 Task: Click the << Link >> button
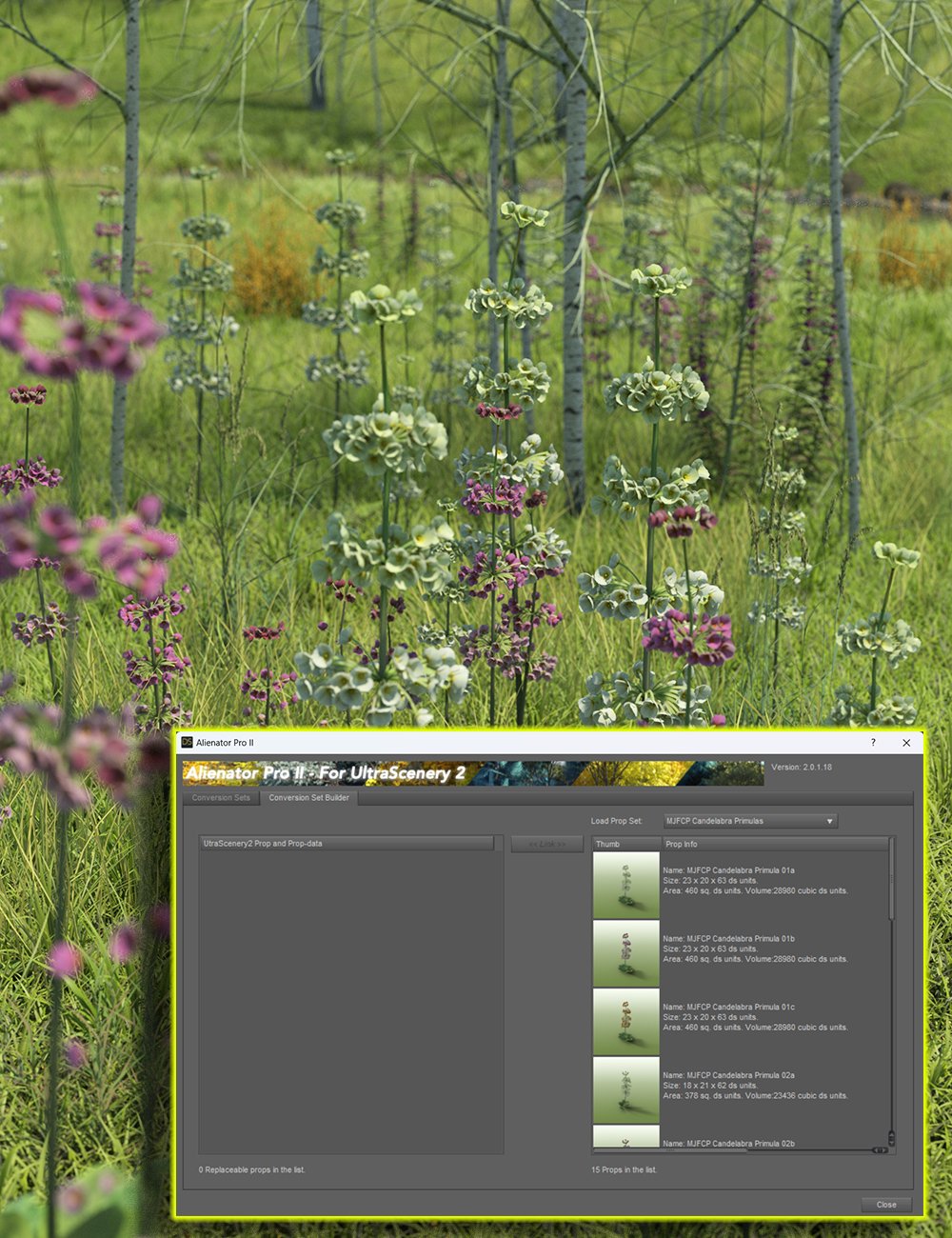point(547,844)
